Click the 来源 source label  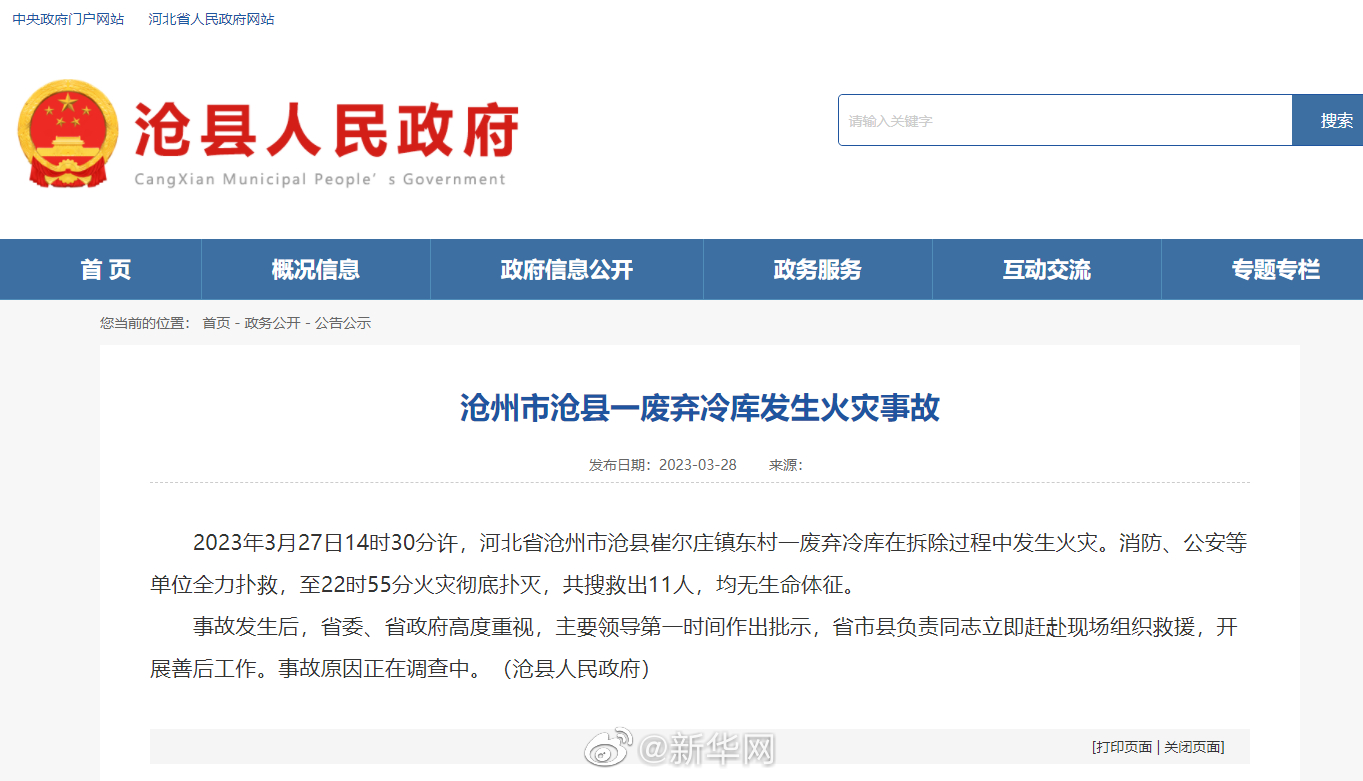(783, 464)
